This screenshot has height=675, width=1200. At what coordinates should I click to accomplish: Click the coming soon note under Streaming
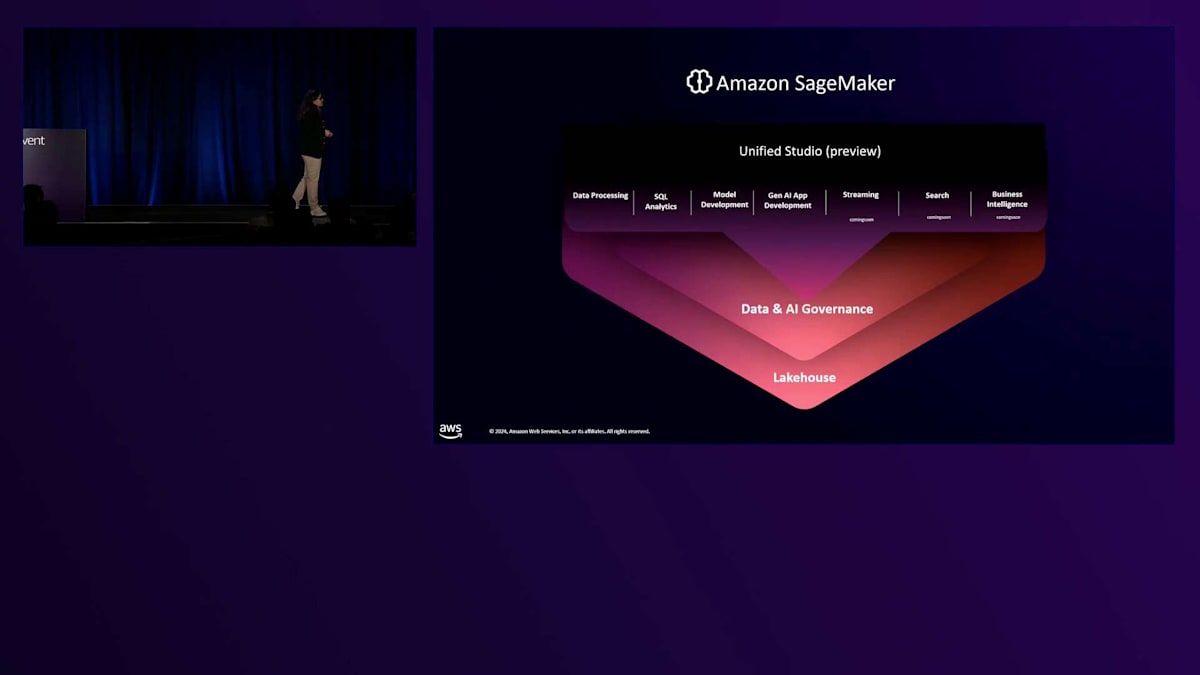(861, 219)
